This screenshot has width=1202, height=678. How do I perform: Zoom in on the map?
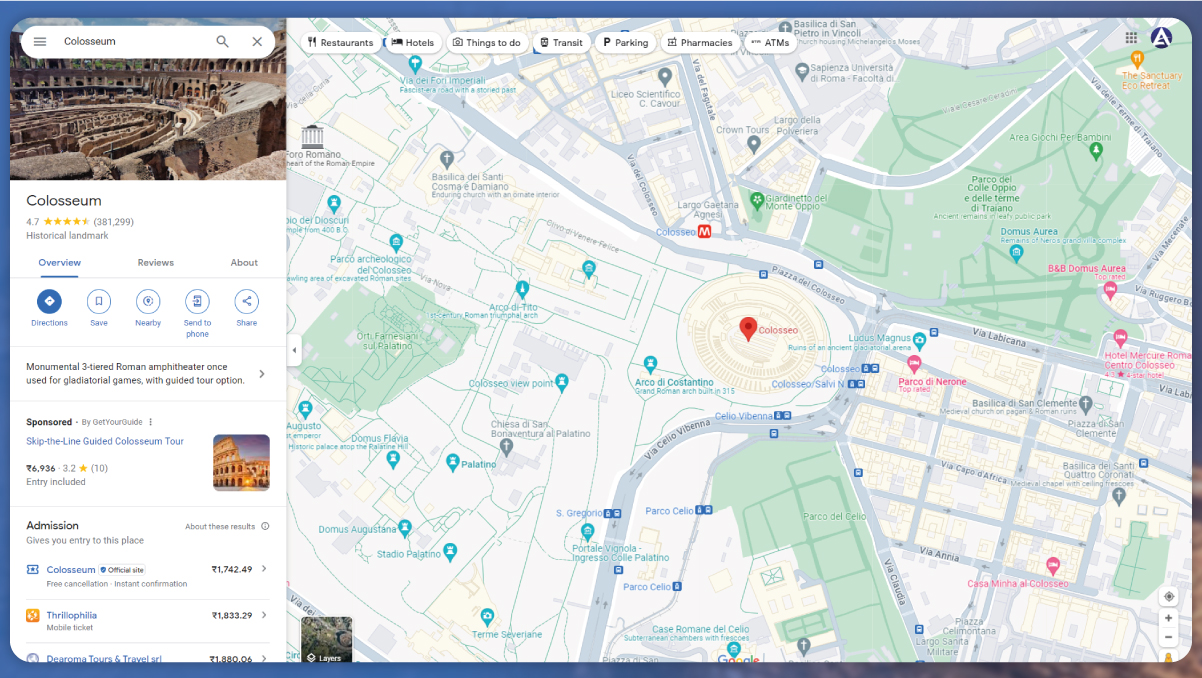pos(1168,619)
